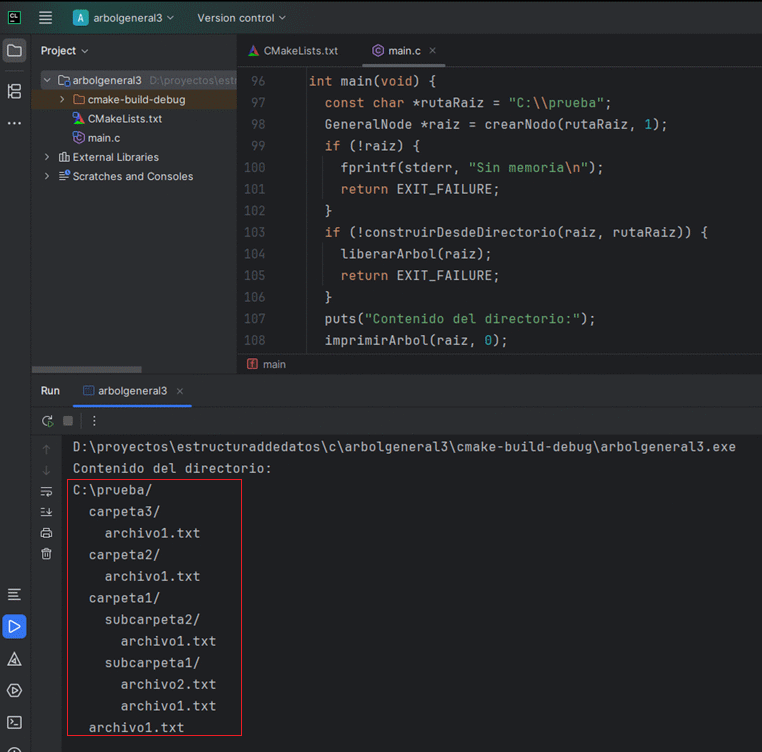Open the Services tool window
The image size is (762, 752).
[14, 690]
